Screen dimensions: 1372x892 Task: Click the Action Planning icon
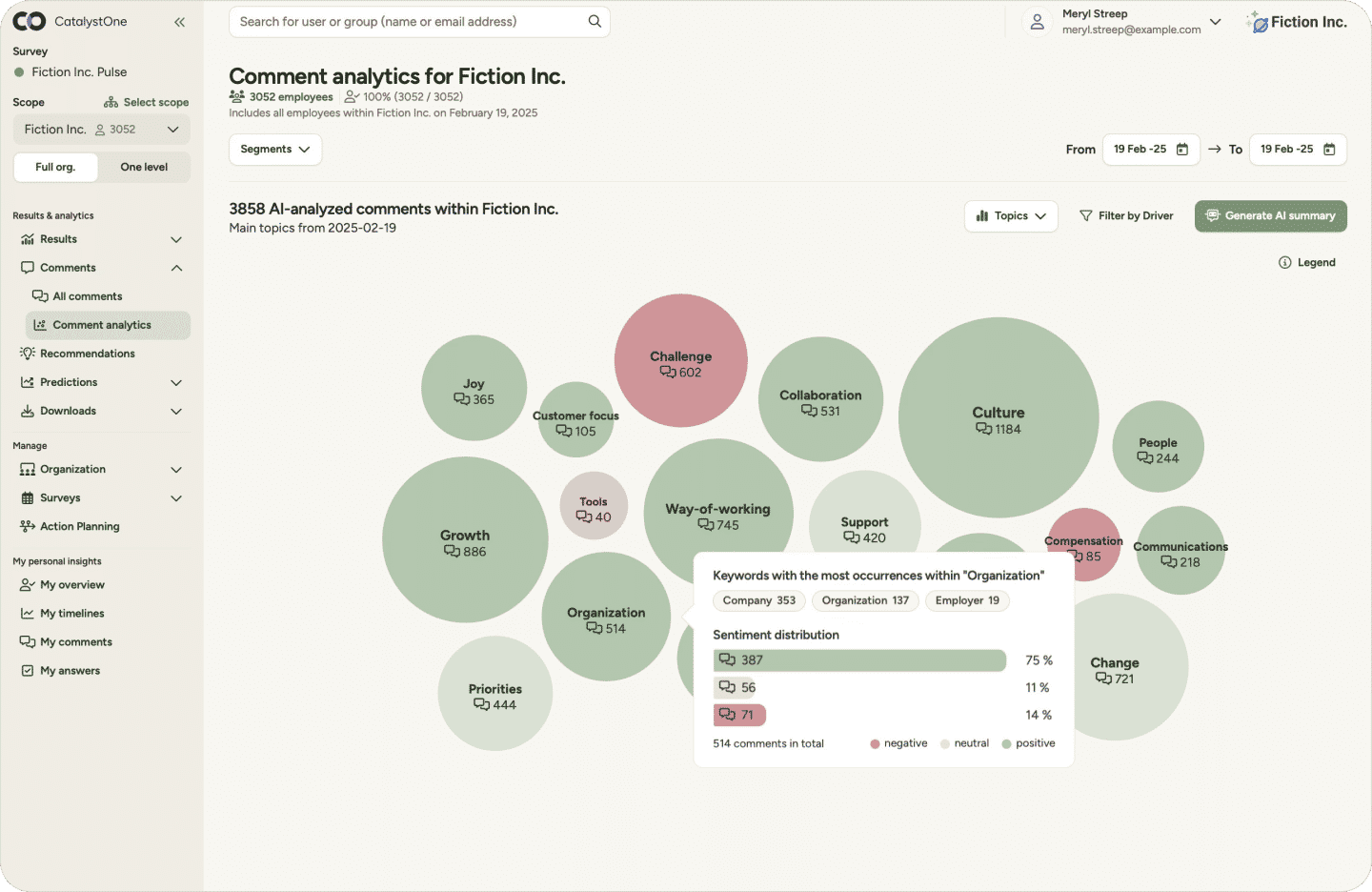(28, 526)
